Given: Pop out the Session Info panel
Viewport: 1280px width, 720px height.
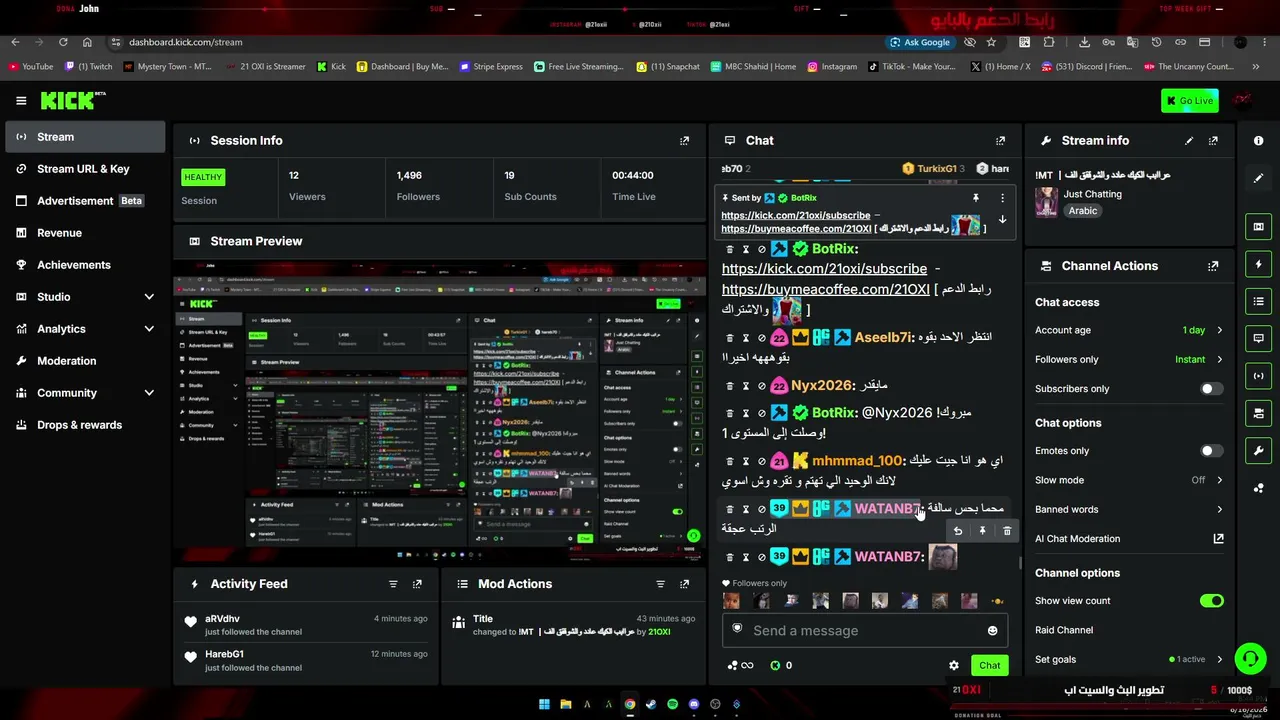Looking at the screenshot, I should 684,141.
